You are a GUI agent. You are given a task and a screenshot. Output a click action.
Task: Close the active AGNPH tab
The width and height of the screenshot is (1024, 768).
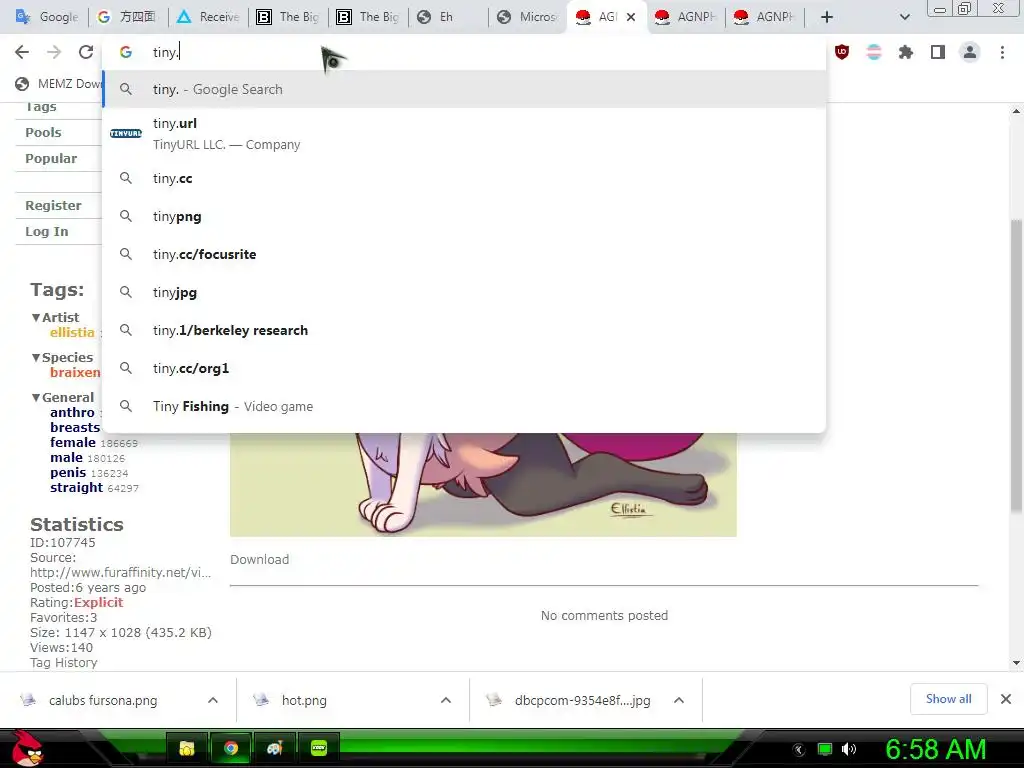coord(631,17)
